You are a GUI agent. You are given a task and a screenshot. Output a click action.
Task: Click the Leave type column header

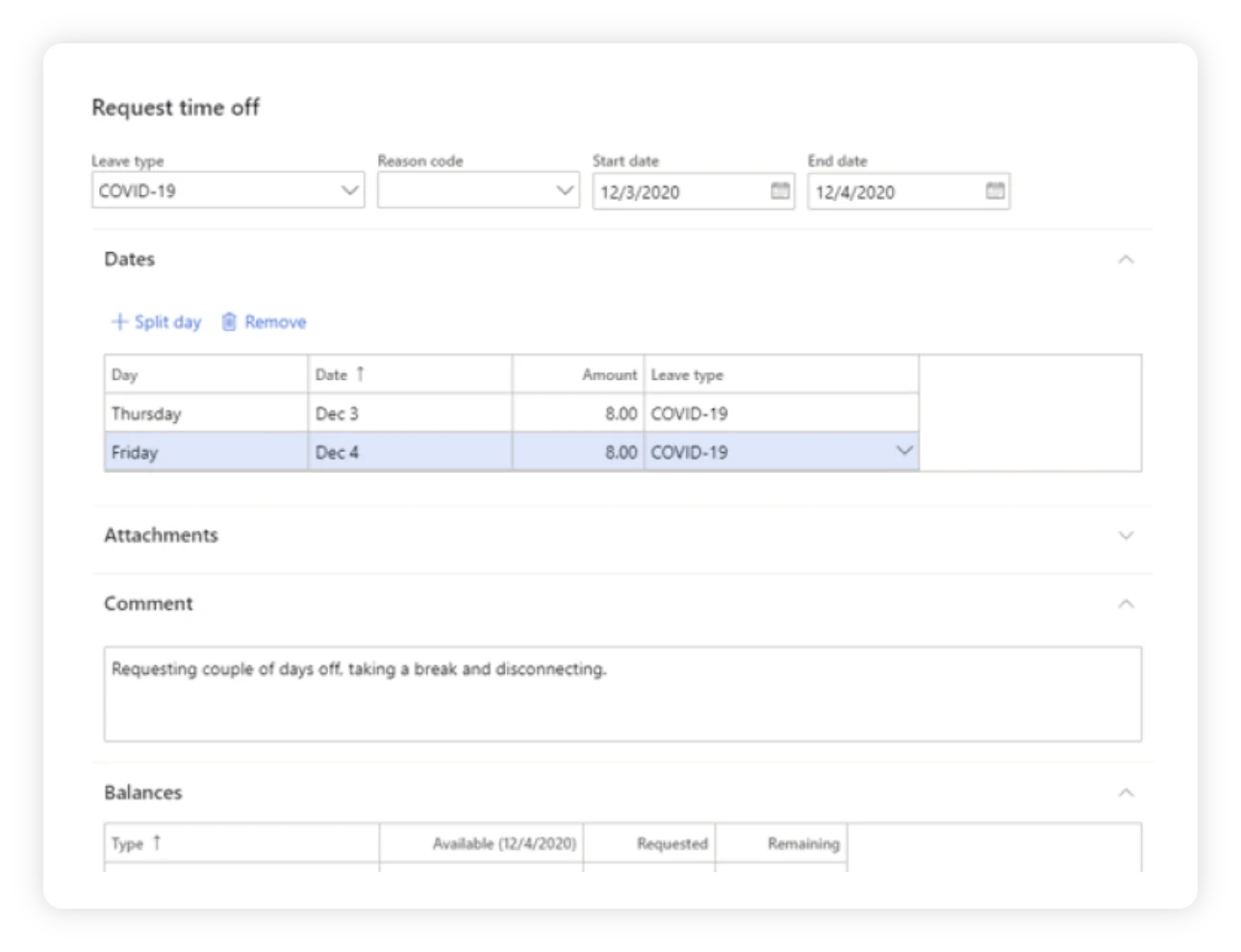(x=781, y=374)
